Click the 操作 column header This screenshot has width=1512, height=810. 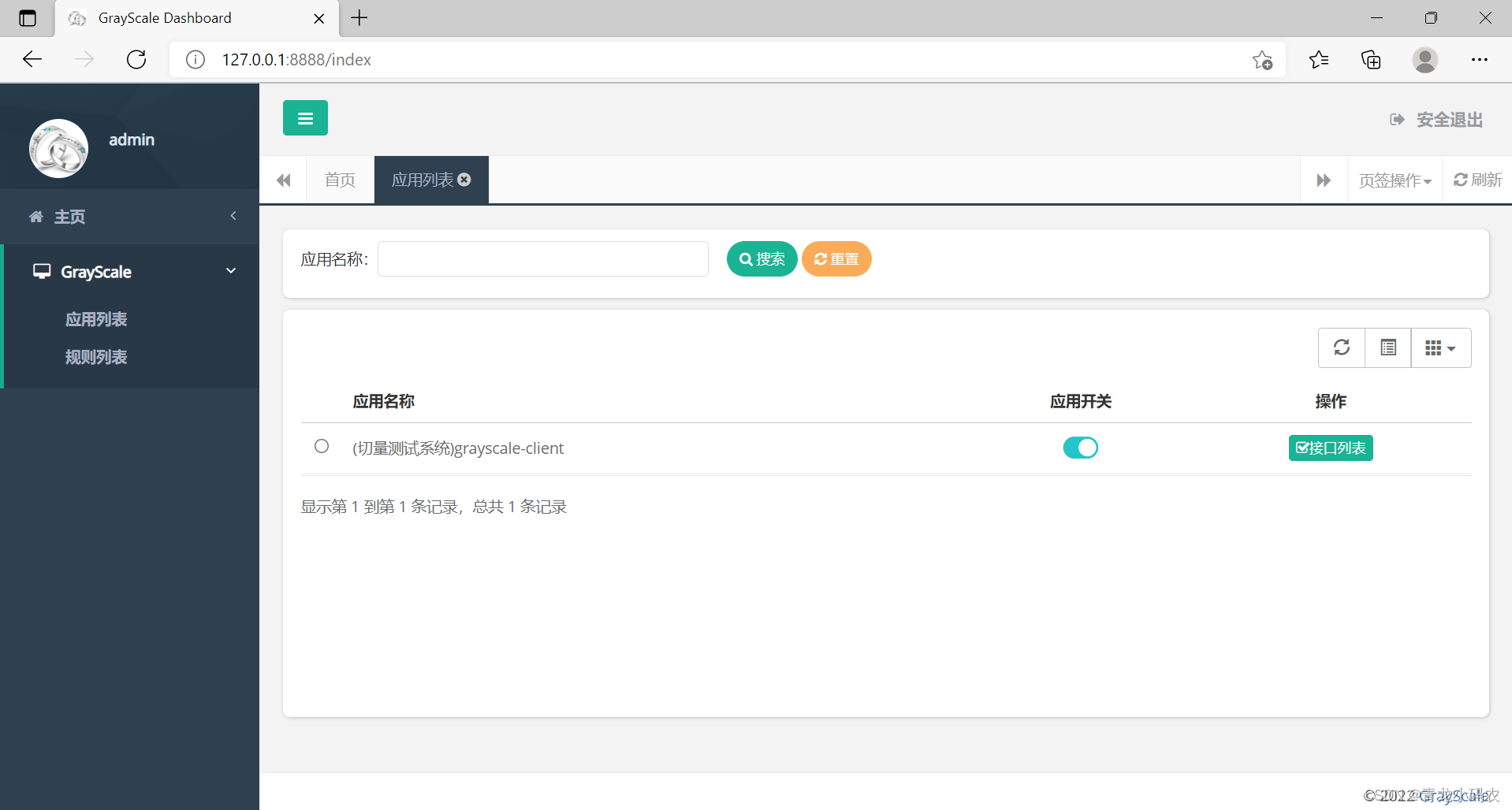pyautogui.click(x=1331, y=401)
